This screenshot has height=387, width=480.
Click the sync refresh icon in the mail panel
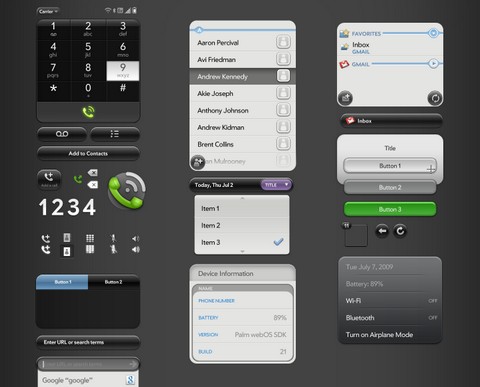coord(435,98)
